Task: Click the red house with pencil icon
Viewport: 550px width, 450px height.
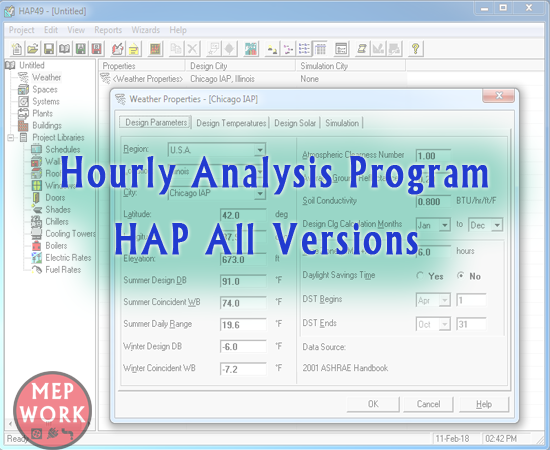Action: (x=118, y=49)
